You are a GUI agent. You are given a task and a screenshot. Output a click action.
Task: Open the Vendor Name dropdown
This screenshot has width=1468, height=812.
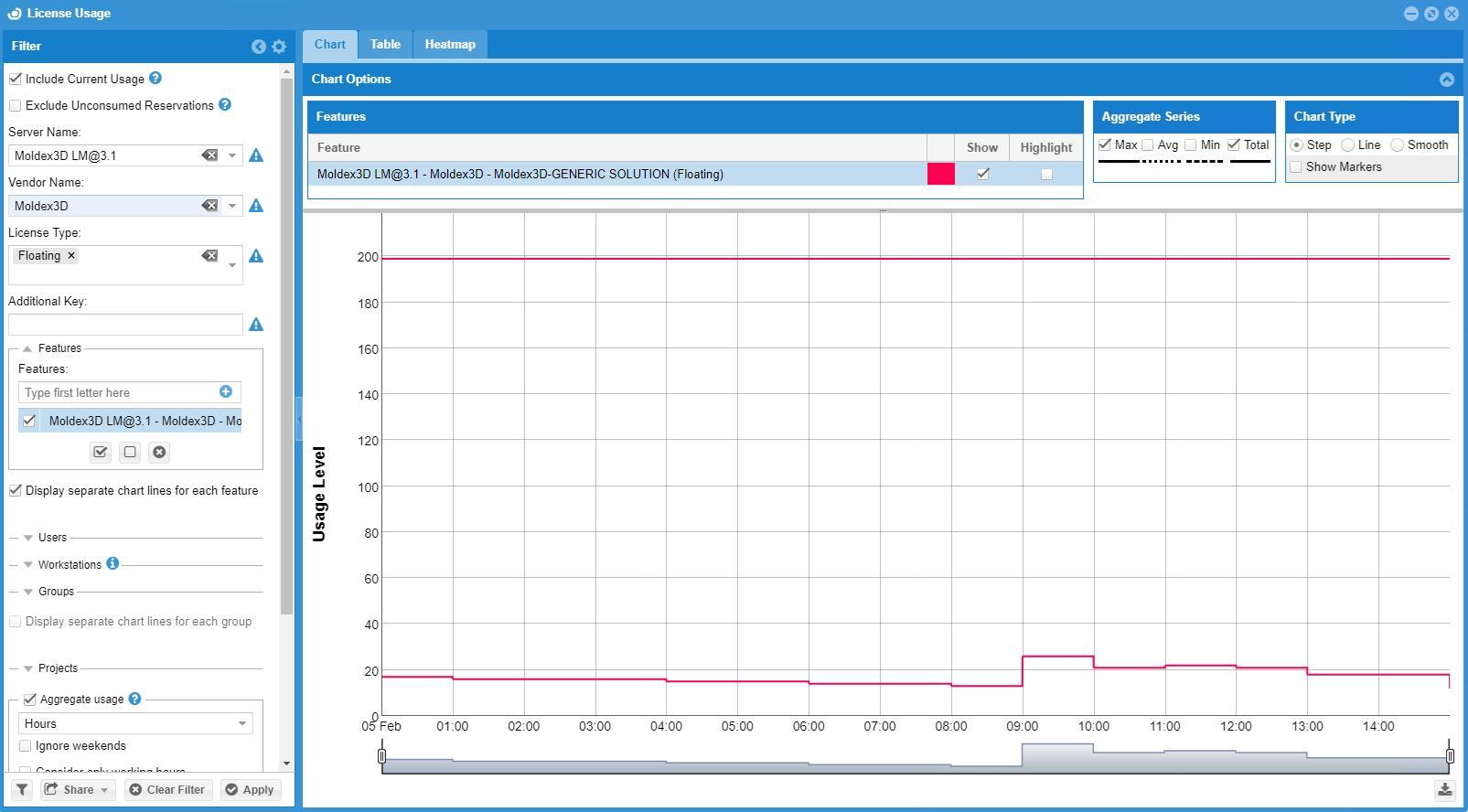(232, 206)
